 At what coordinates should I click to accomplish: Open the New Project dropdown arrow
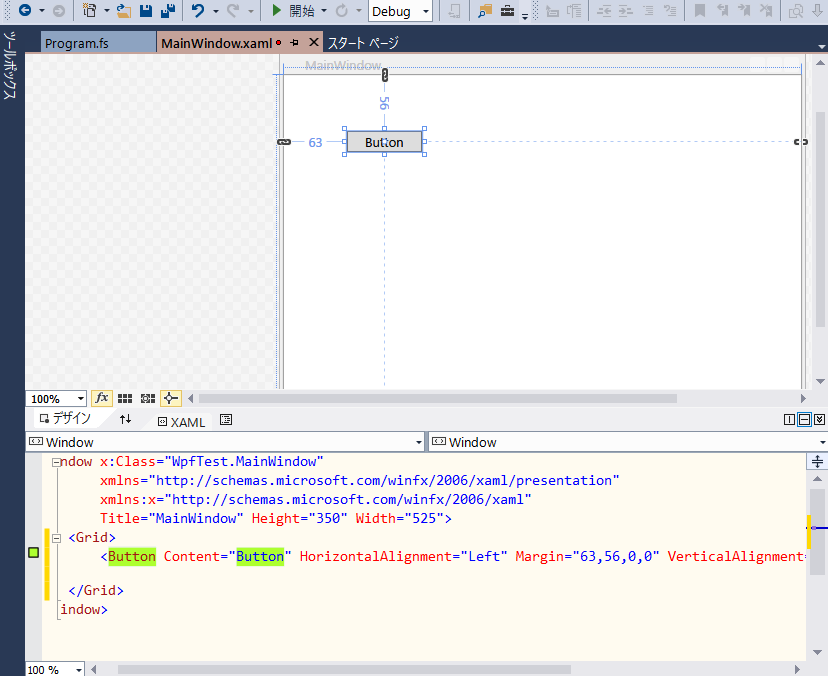[x=106, y=11]
